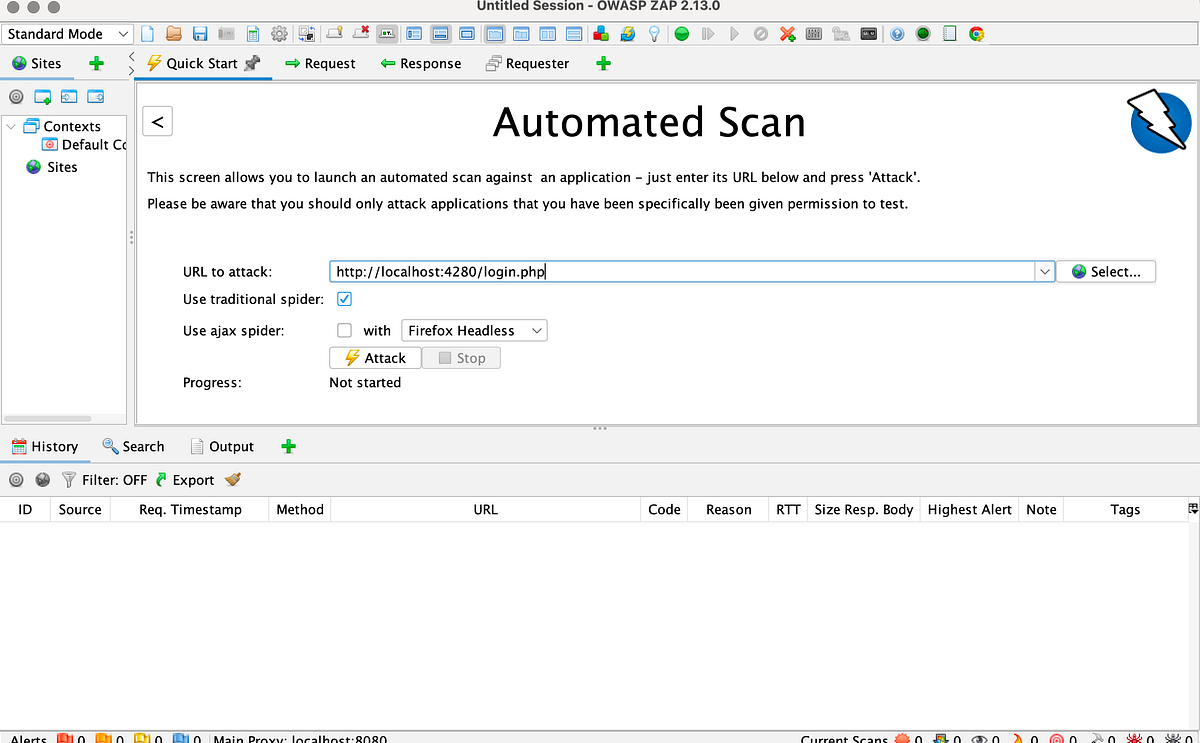Open the History filter funnel icon

[68, 479]
